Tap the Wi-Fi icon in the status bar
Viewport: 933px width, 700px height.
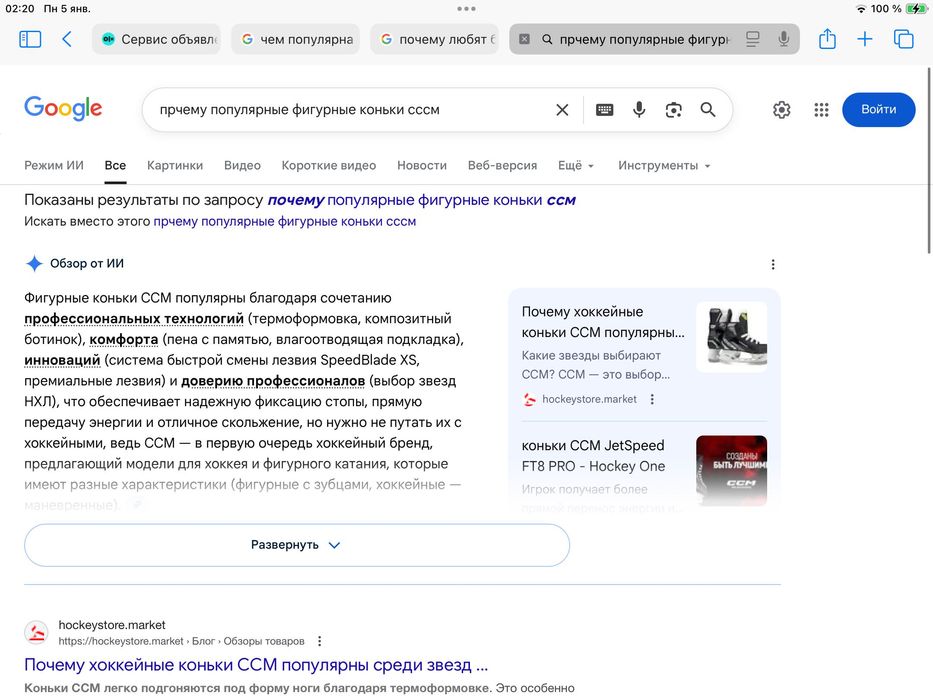(860, 9)
